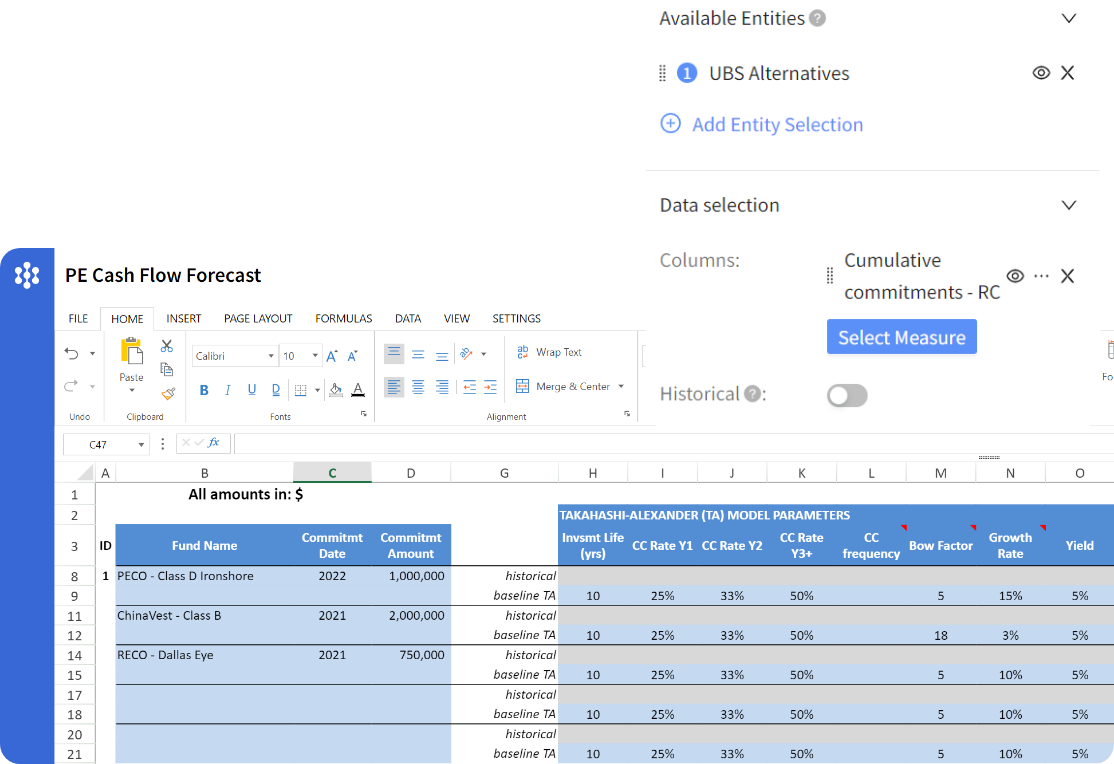Open the font color picker
Screen dimensions: 1114x764
[x=358, y=390]
